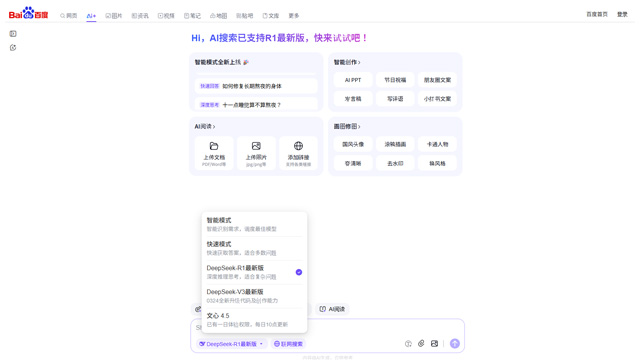Screen dimensions: 640x360
Task: Click the 去水印 button
Action: click(x=395, y=163)
